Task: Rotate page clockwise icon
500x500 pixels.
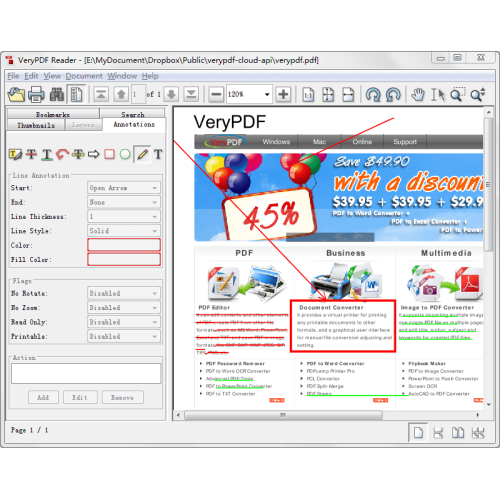Action: click(373, 95)
